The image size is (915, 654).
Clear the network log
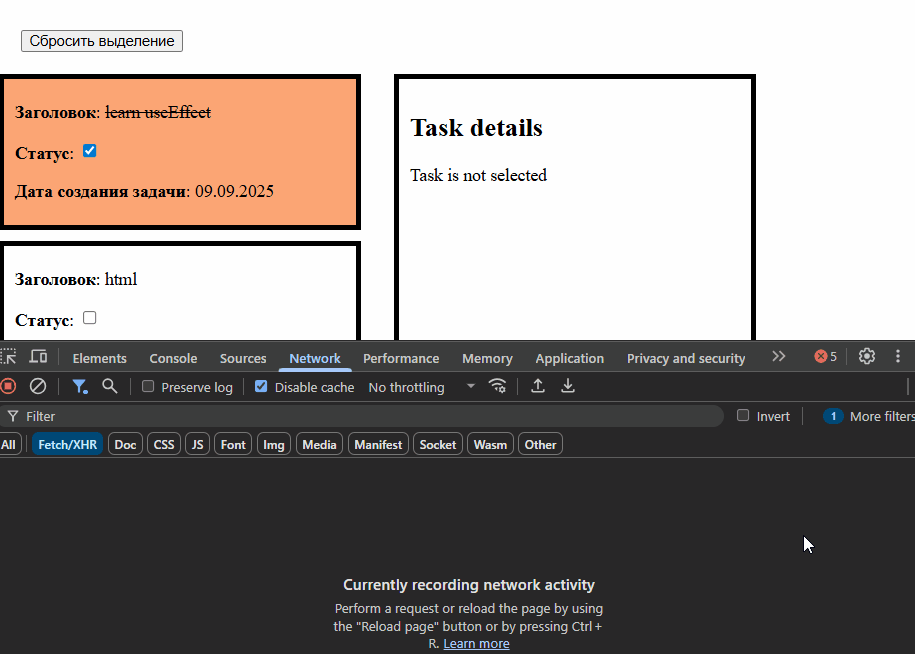[x=38, y=386]
